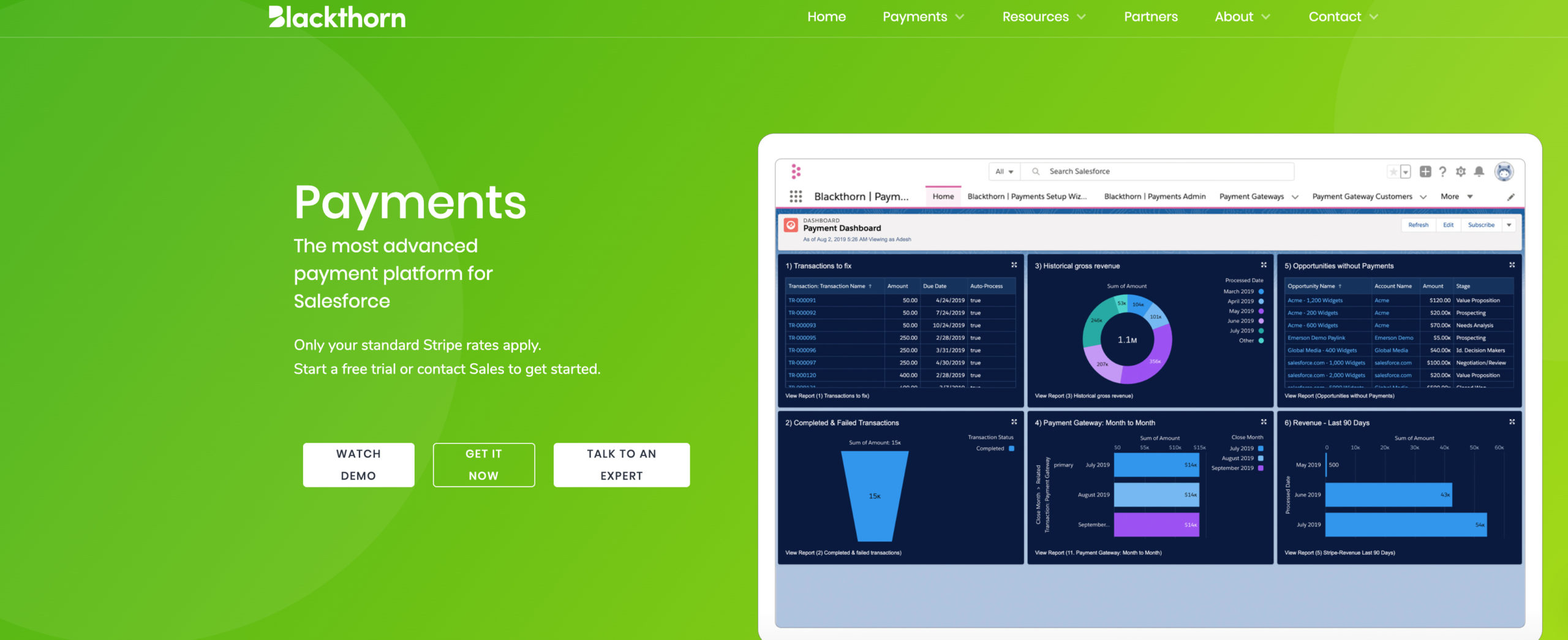Screen dimensions: 1568x640
Task: Open the setup gear icon
Action: [1461, 172]
